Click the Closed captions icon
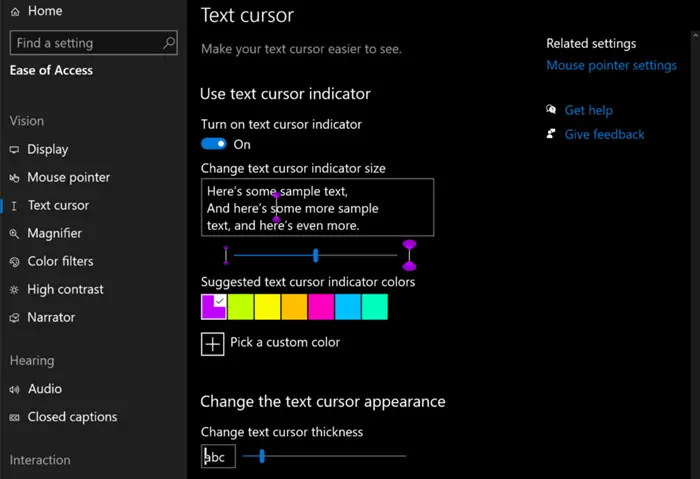This screenshot has height=479, width=700. 14,417
